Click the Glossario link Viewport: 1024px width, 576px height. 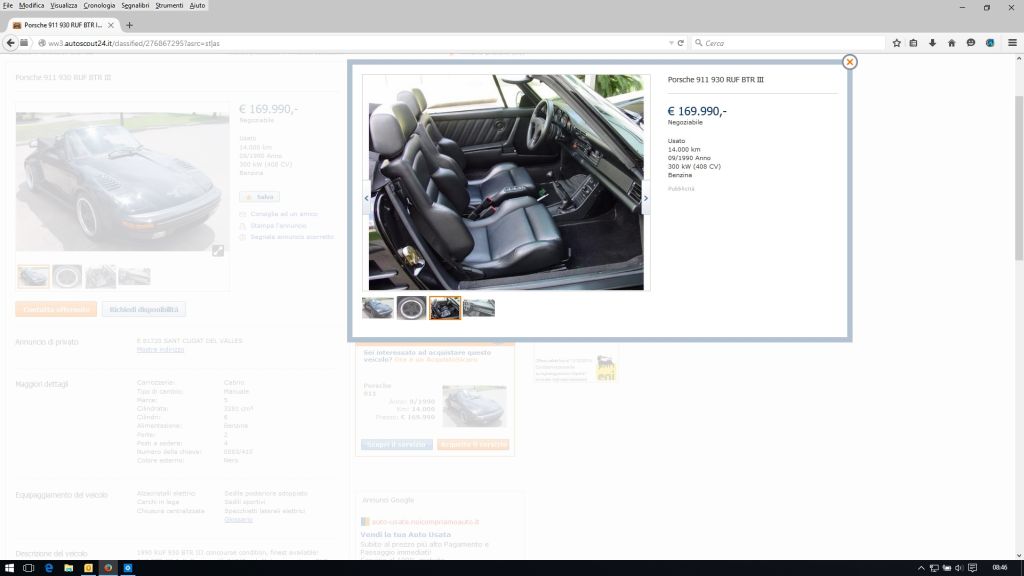(x=238, y=519)
